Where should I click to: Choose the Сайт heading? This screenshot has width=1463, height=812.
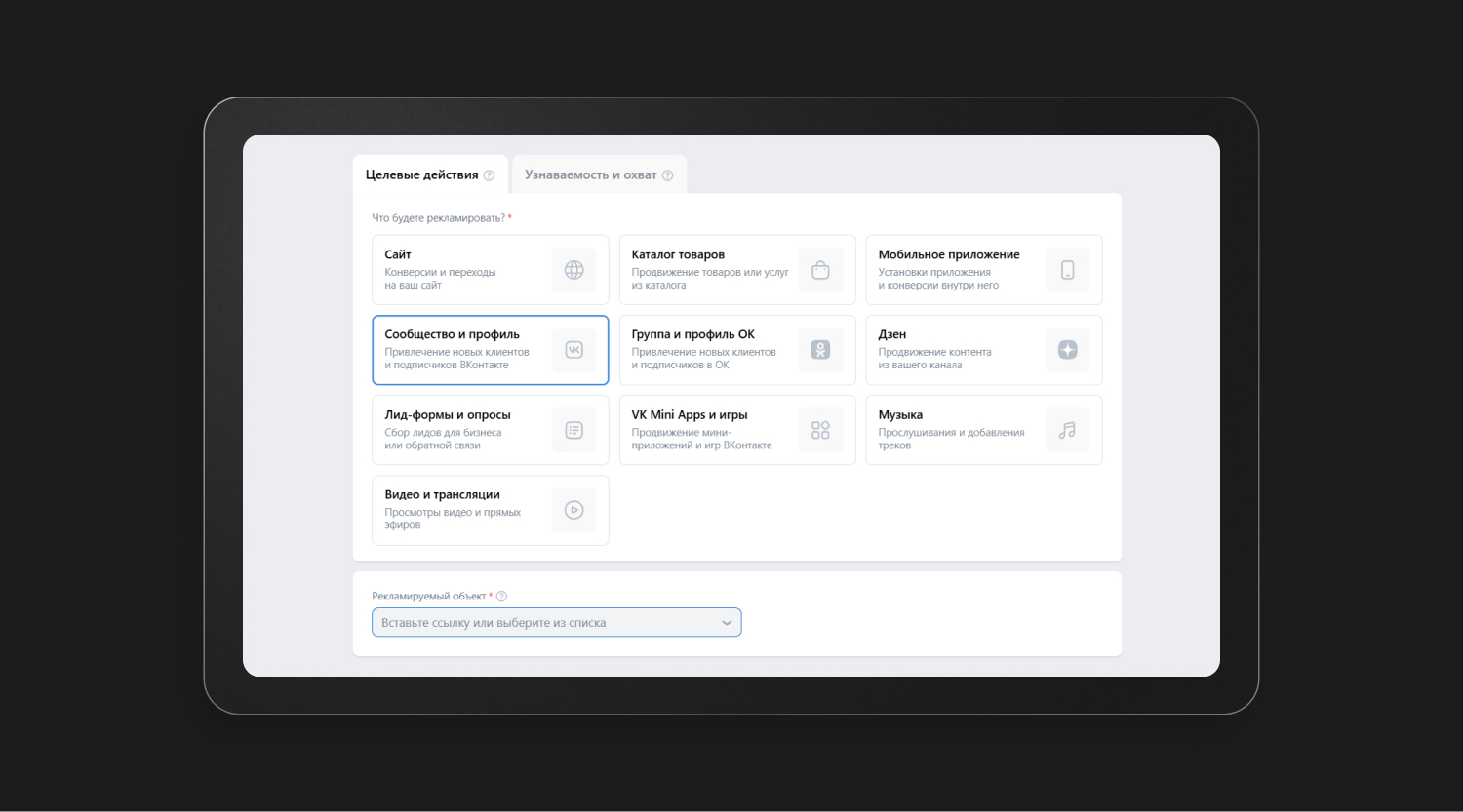click(x=398, y=254)
